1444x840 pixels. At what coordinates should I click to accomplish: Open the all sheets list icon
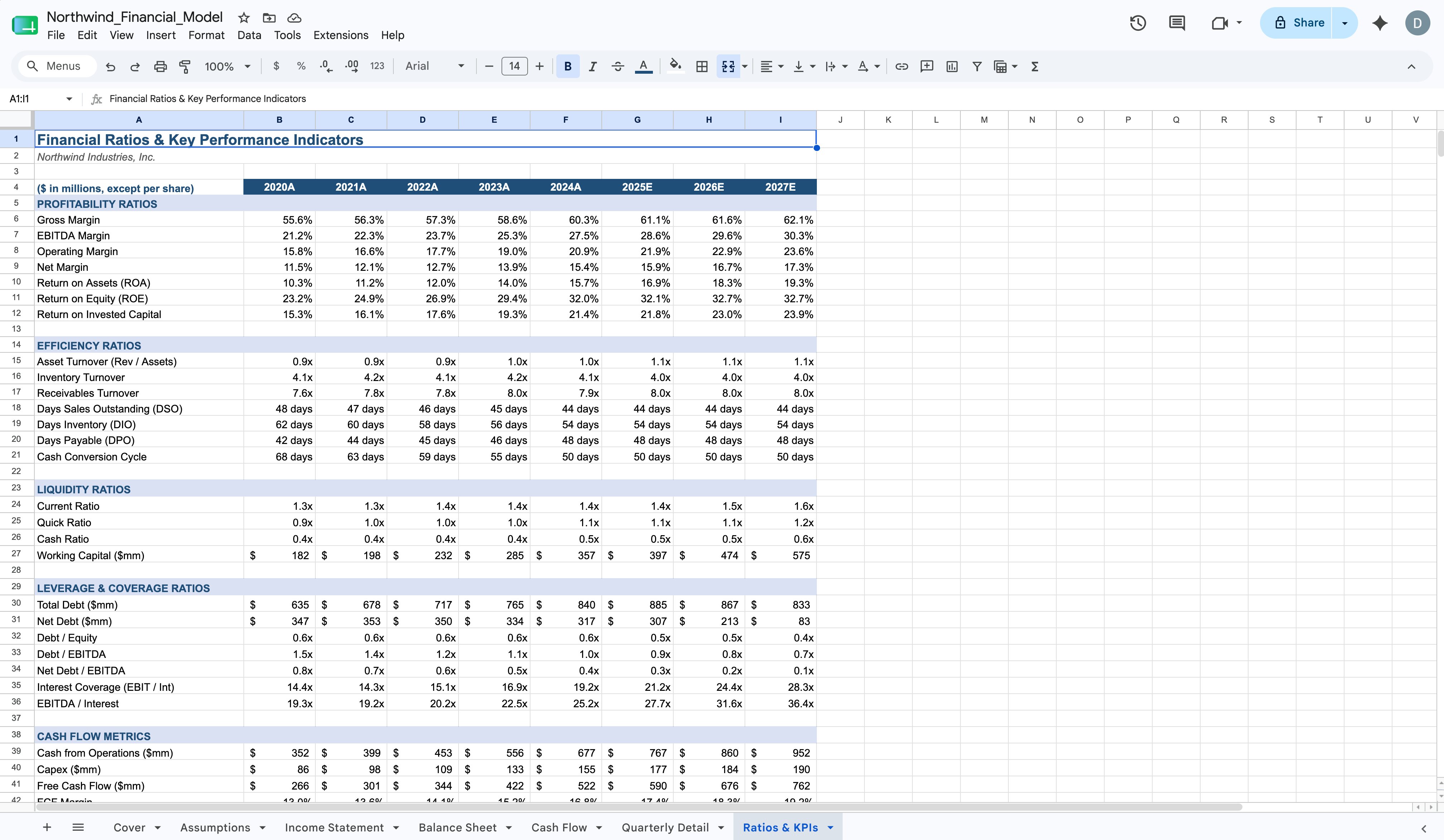pos(78,827)
